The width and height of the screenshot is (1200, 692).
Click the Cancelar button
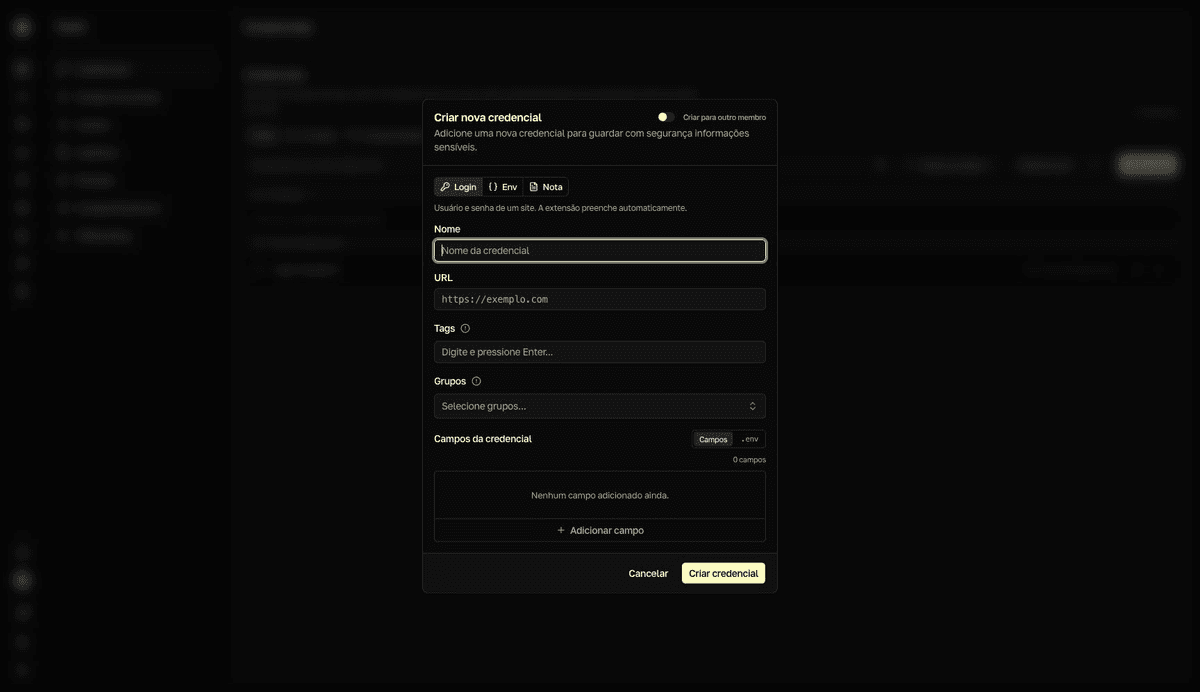(648, 573)
